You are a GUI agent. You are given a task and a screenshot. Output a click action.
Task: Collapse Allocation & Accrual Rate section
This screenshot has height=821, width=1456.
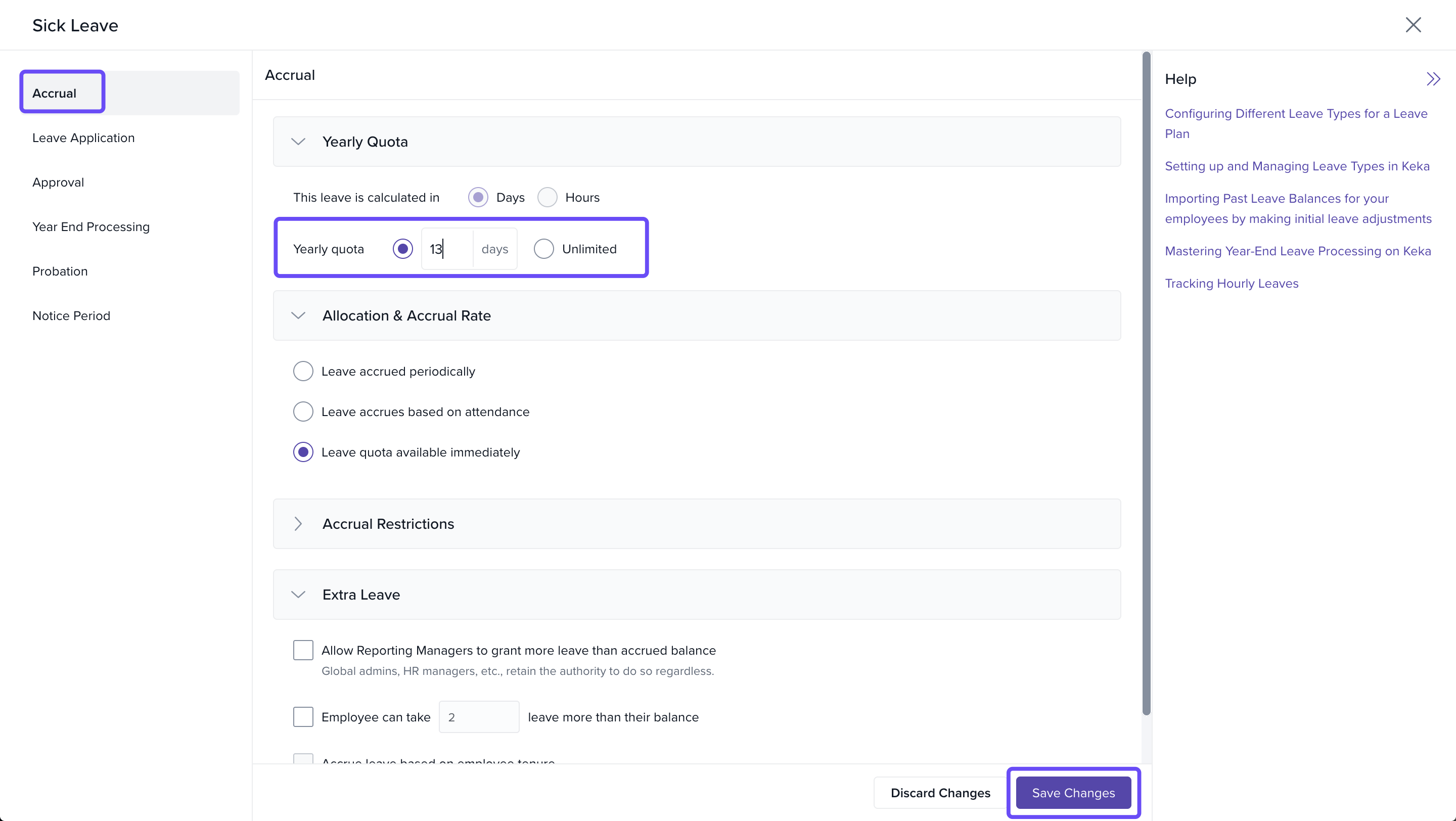click(x=298, y=316)
